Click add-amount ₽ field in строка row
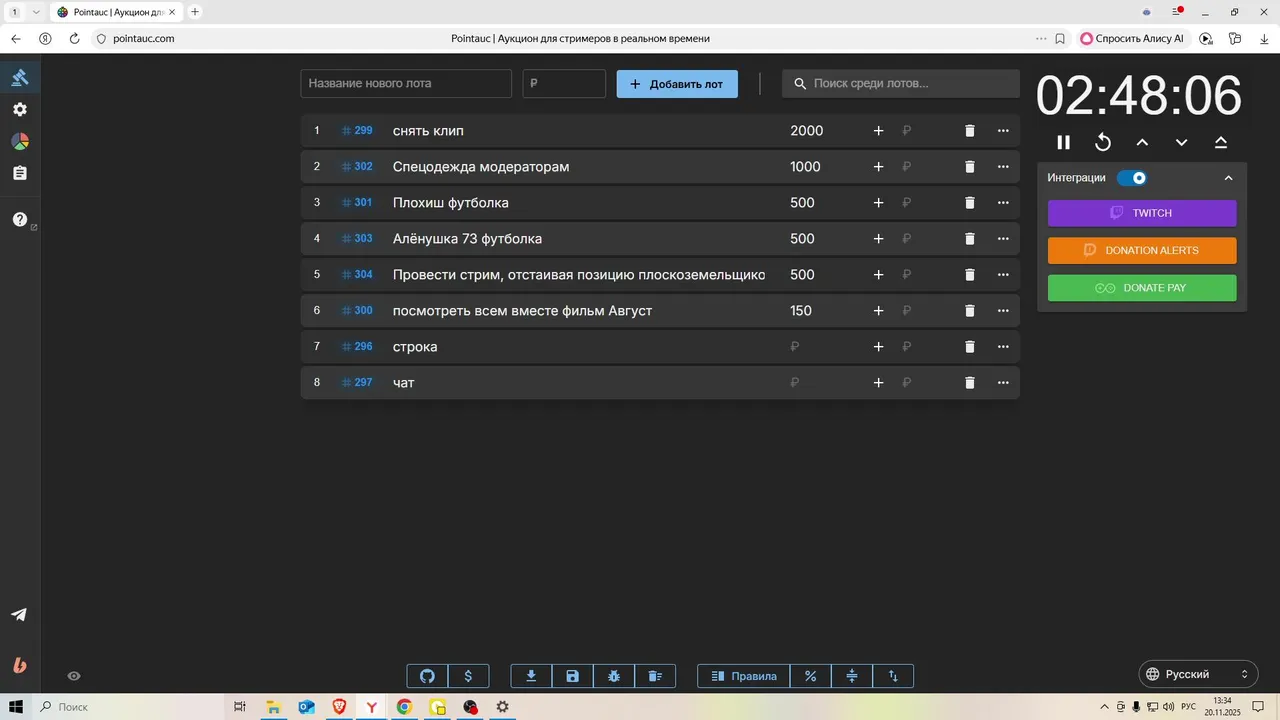Viewport: 1280px width, 720px height. click(x=921, y=347)
